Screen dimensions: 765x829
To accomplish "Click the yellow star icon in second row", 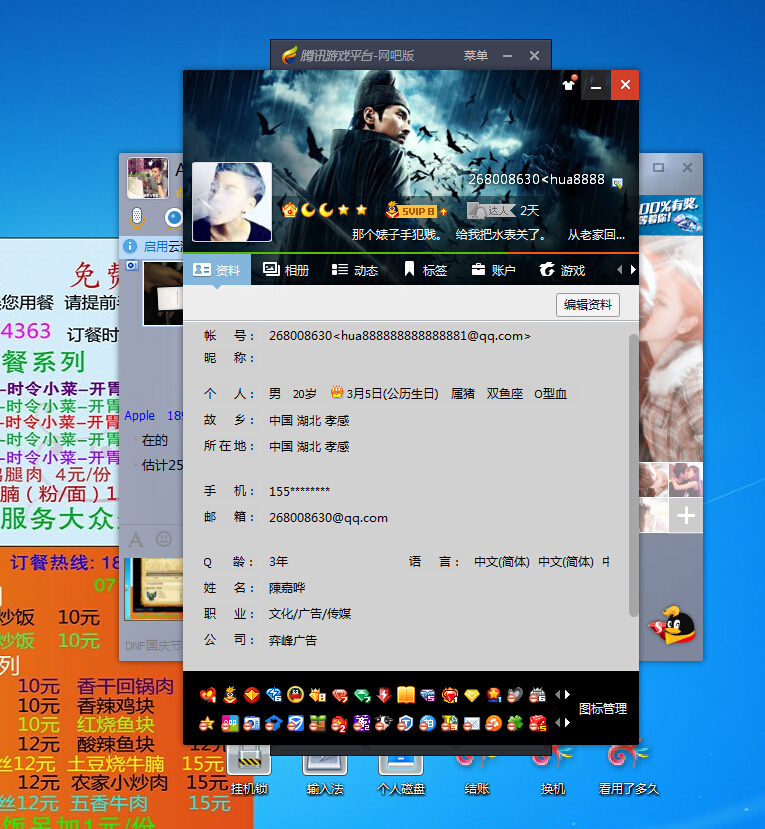I will click(207, 723).
